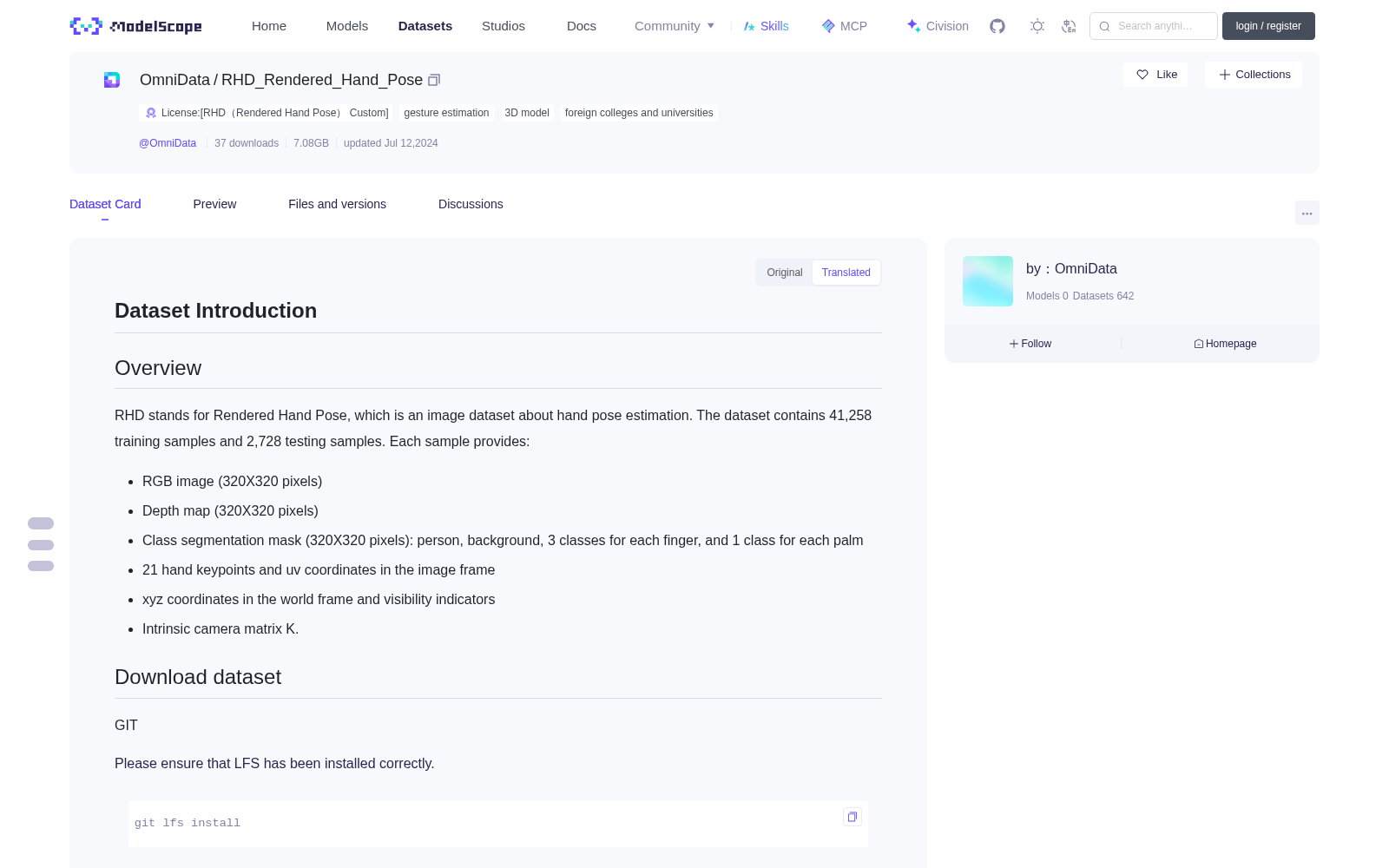Copy dataset name using the copy icon
The height and width of the screenshot is (868, 1389).
pos(434,80)
